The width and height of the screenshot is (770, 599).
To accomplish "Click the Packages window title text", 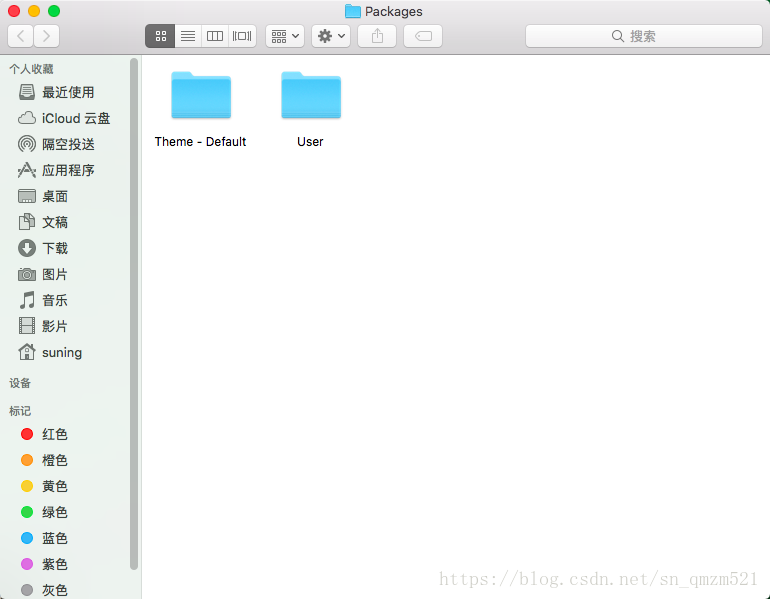I will point(394,11).
